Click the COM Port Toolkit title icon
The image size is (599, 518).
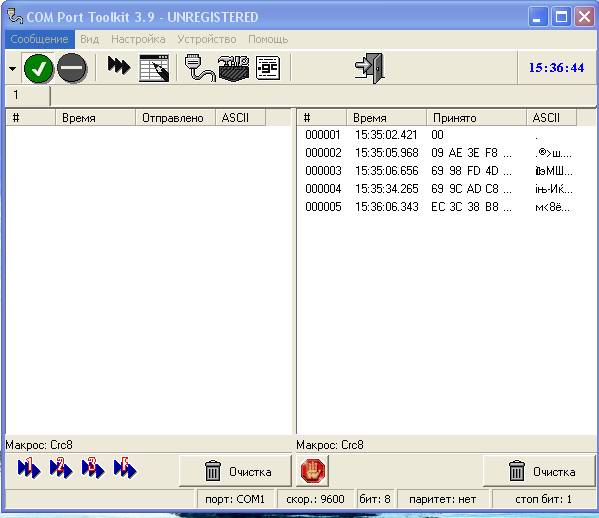point(15,16)
